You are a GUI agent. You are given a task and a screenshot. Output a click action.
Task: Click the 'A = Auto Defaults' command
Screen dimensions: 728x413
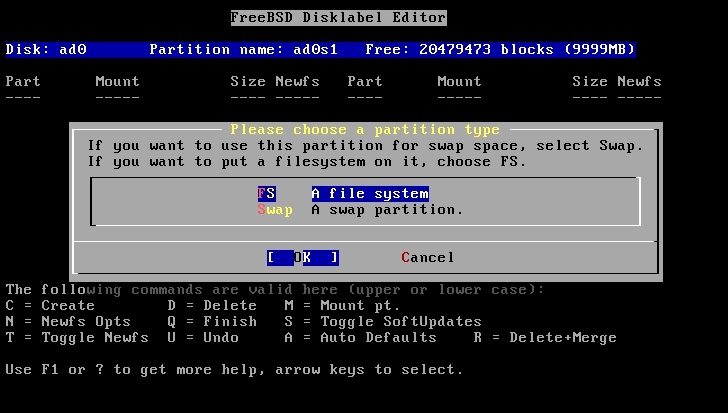[360, 338]
